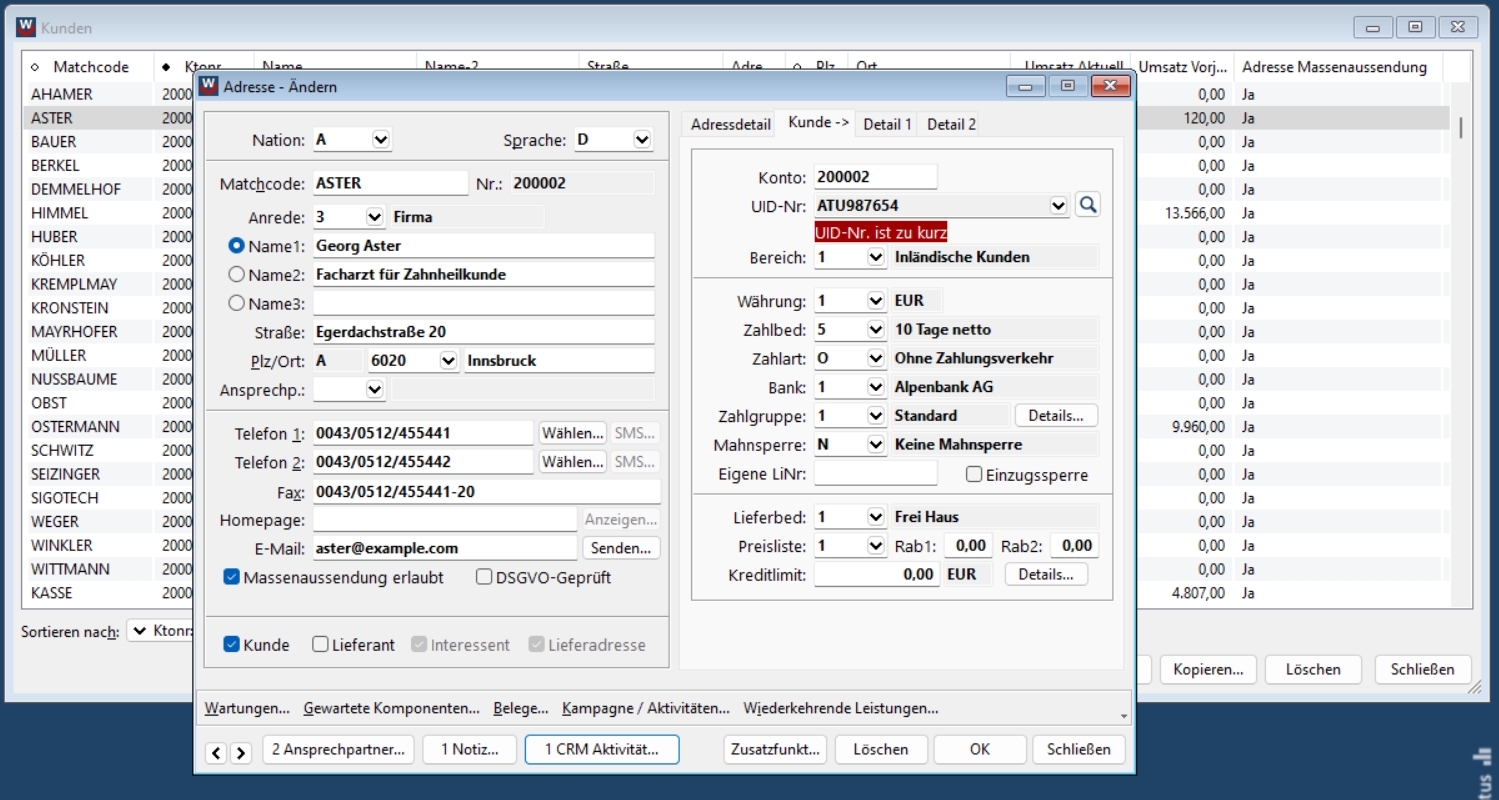This screenshot has height=800, width=1499.
Task: Open the 1 Notiz... button
Action: [469, 749]
